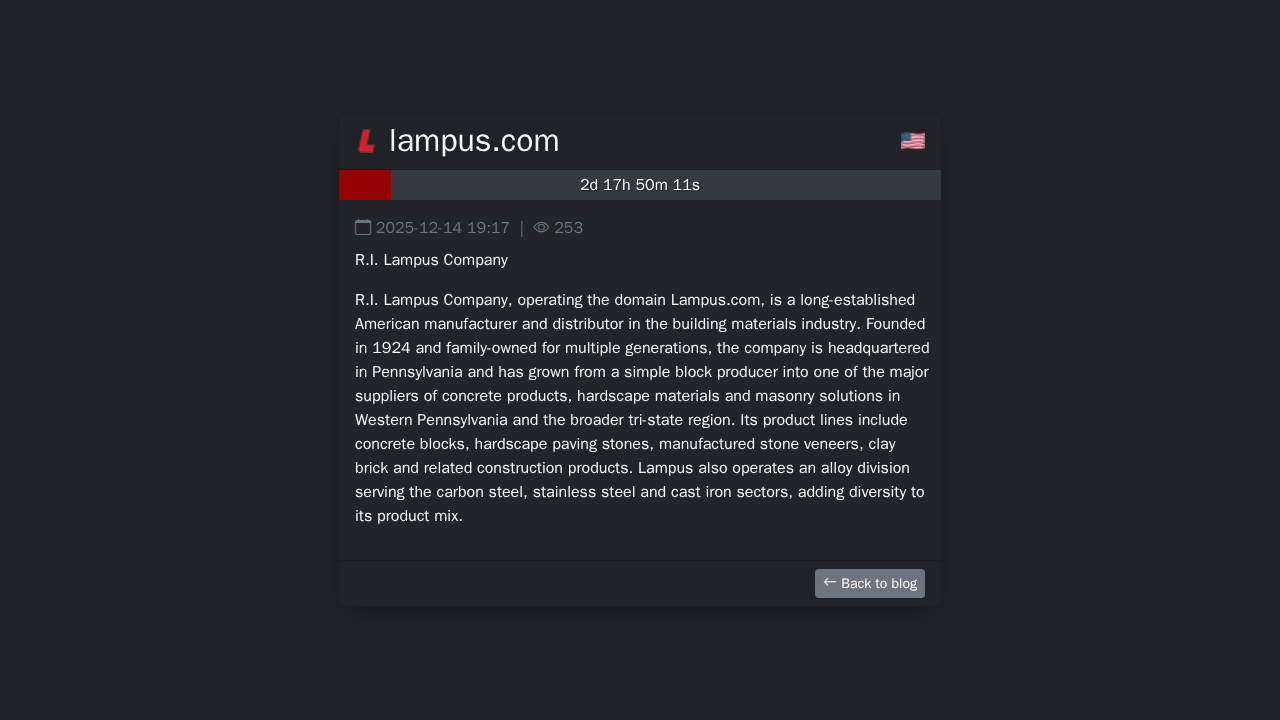Click the lampus.com title heading
The height and width of the screenshot is (720, 1280).
[x=474, y=141]
